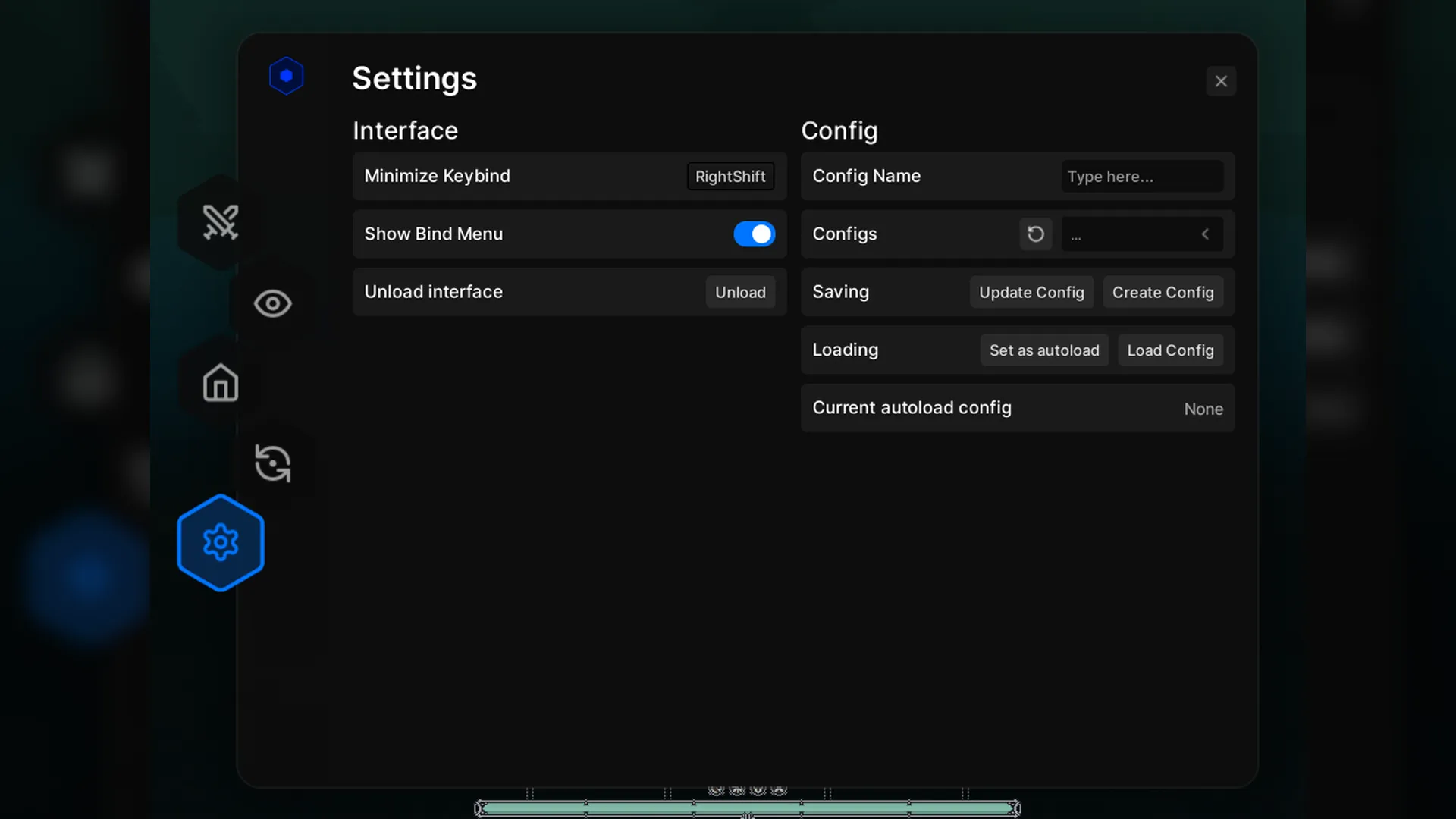Toggle the Show Bind Menu switch

coord(754,234)
